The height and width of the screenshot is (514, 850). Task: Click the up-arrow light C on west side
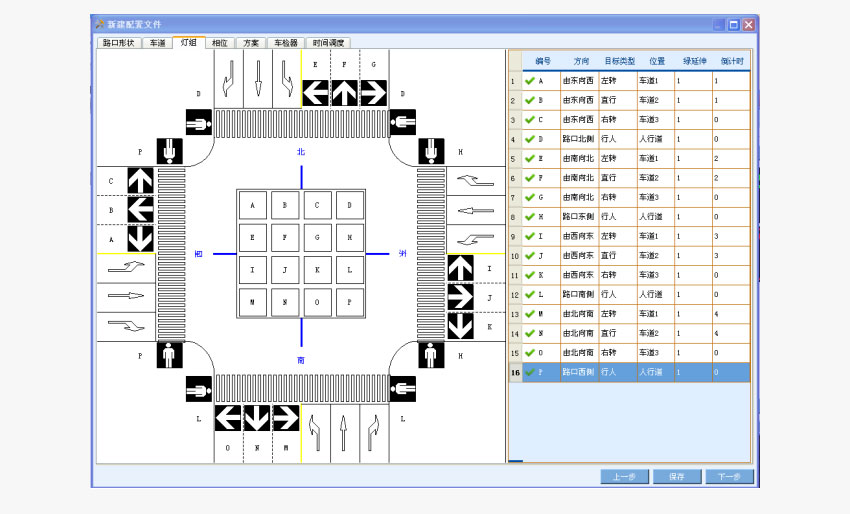pyautogui.click(x=140, y=181)
